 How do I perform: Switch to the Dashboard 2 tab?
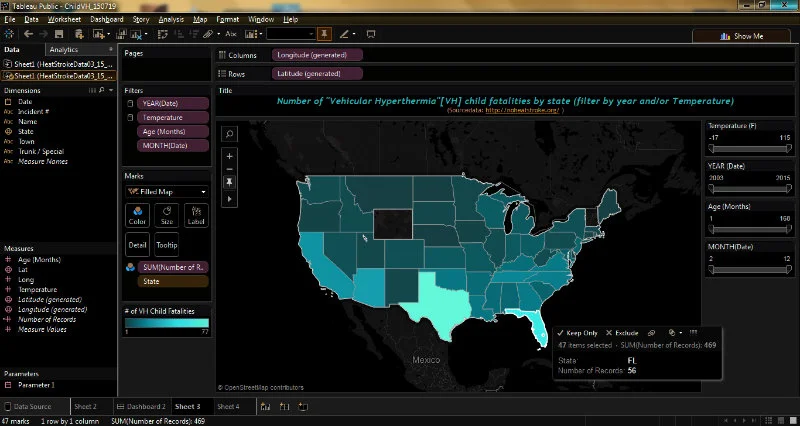tap(141, 407)
